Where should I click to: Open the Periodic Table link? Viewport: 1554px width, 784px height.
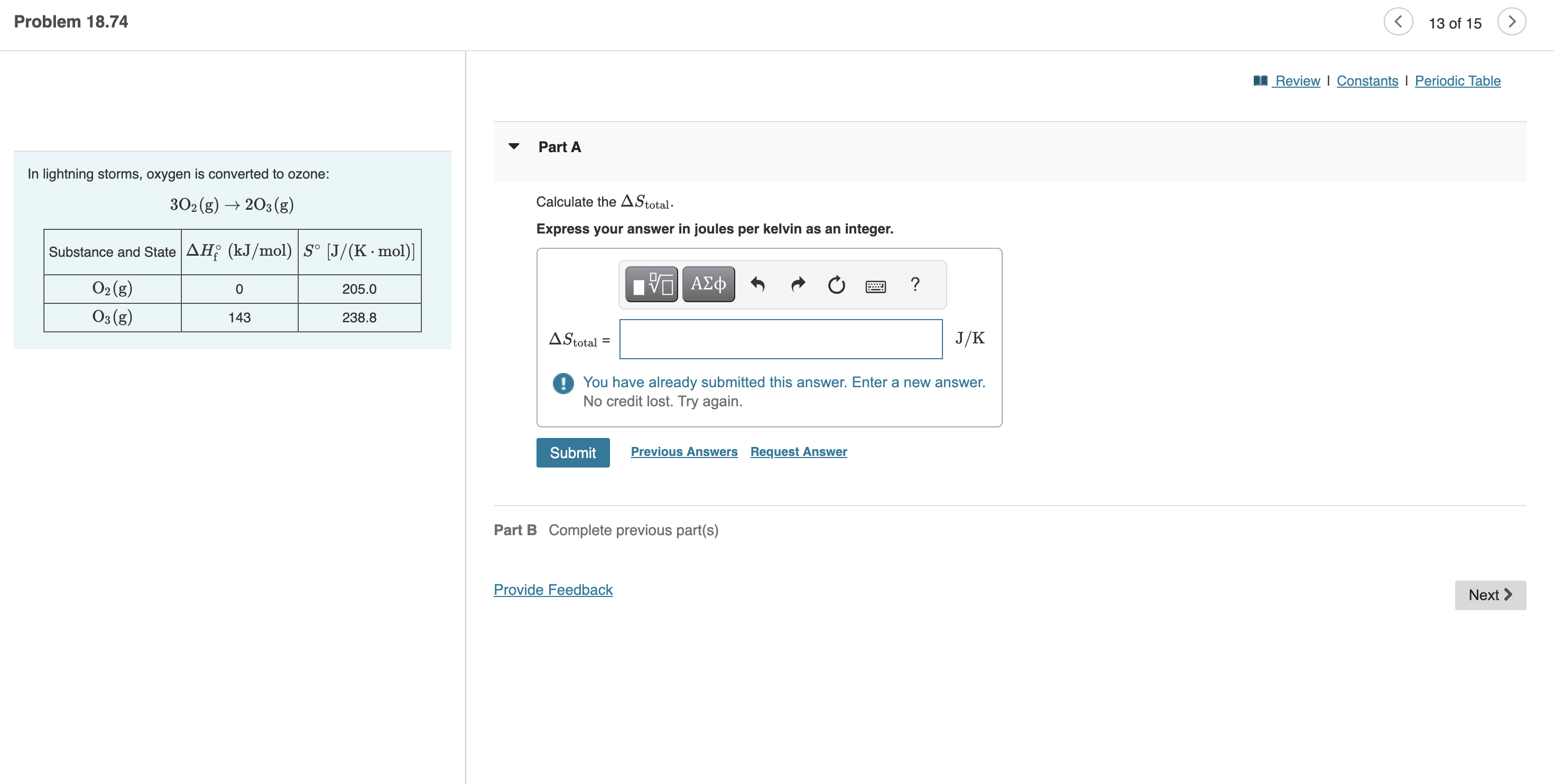click(1457, 81)
